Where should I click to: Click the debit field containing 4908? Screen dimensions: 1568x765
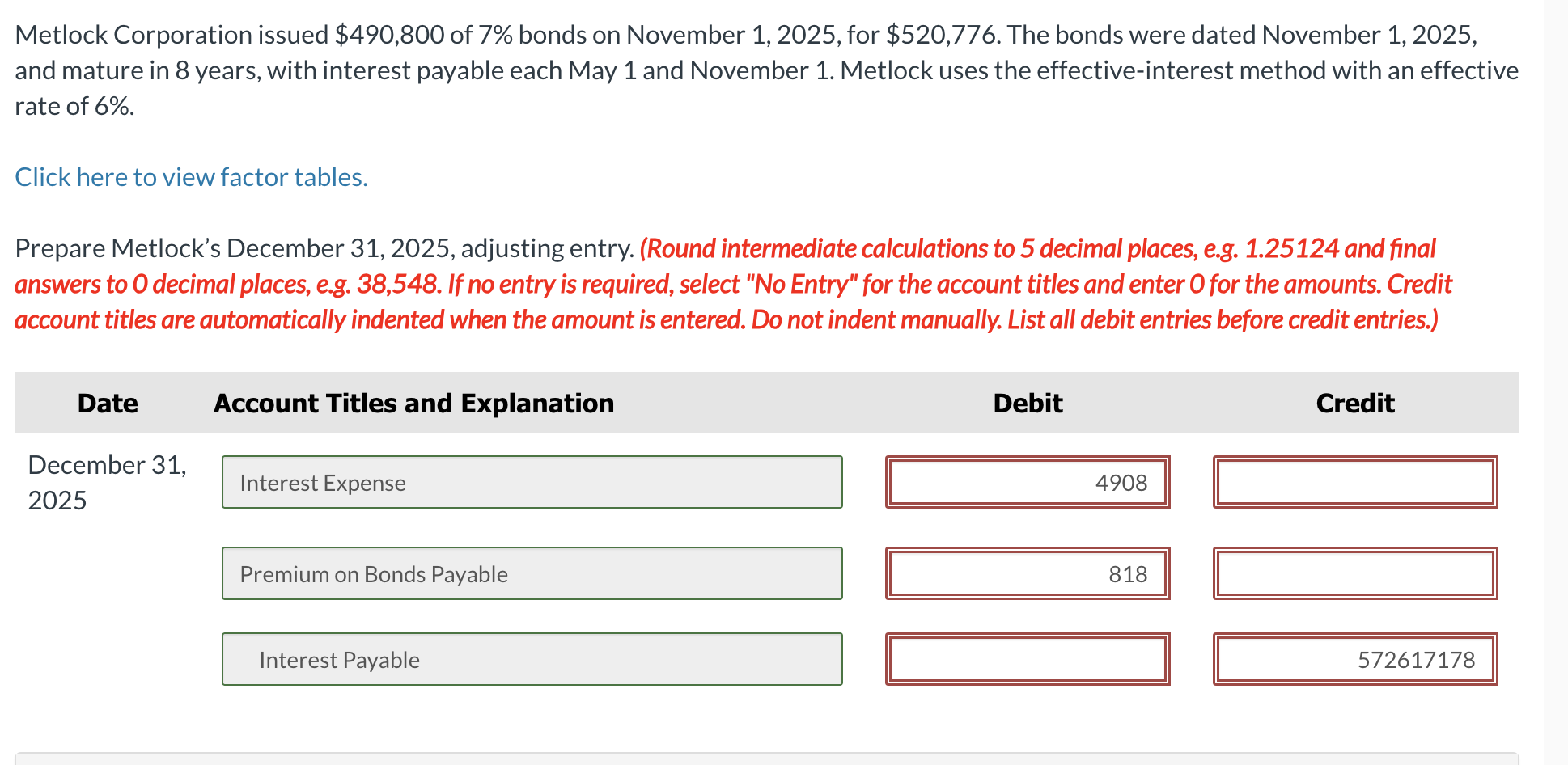pyautogui.click(x=1028, y=482)
